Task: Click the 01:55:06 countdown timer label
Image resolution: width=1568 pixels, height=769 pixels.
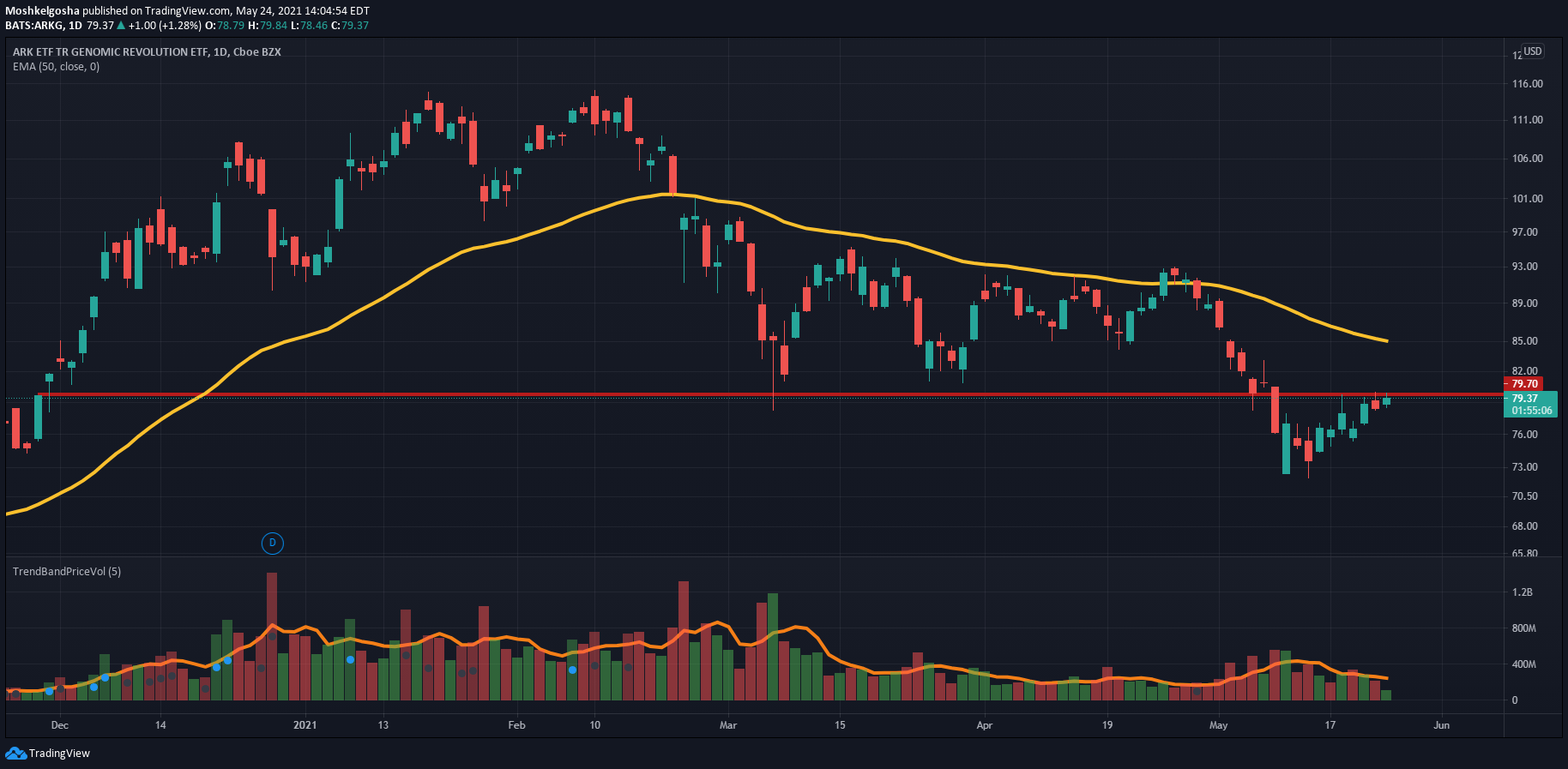Action: [x=1531, y=411]
